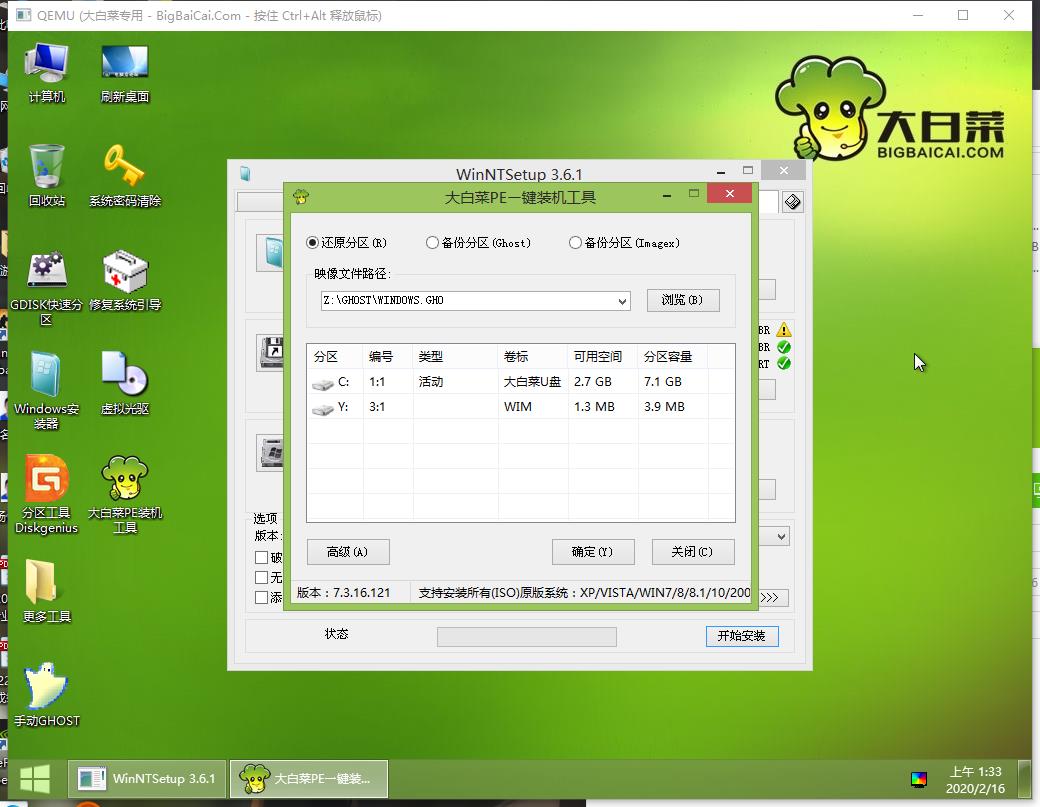1040x807 pixels.
Task: Sort by 编号 column header
Action: [388, 357]
